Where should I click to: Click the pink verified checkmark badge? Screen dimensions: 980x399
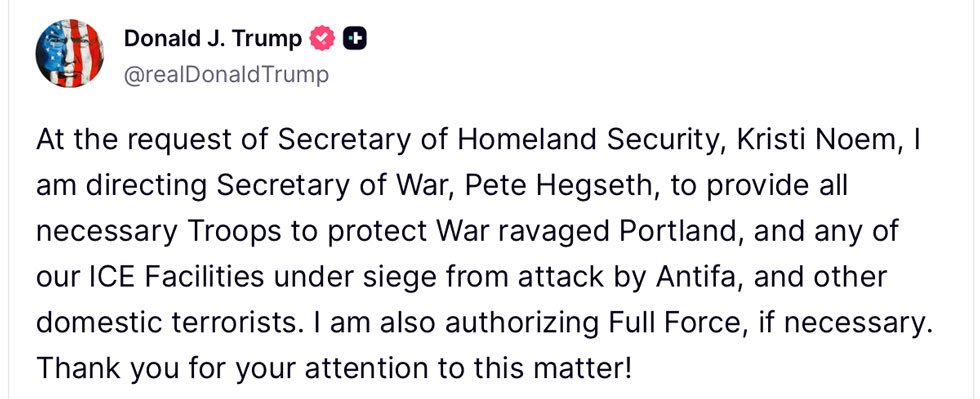point(322,39)
